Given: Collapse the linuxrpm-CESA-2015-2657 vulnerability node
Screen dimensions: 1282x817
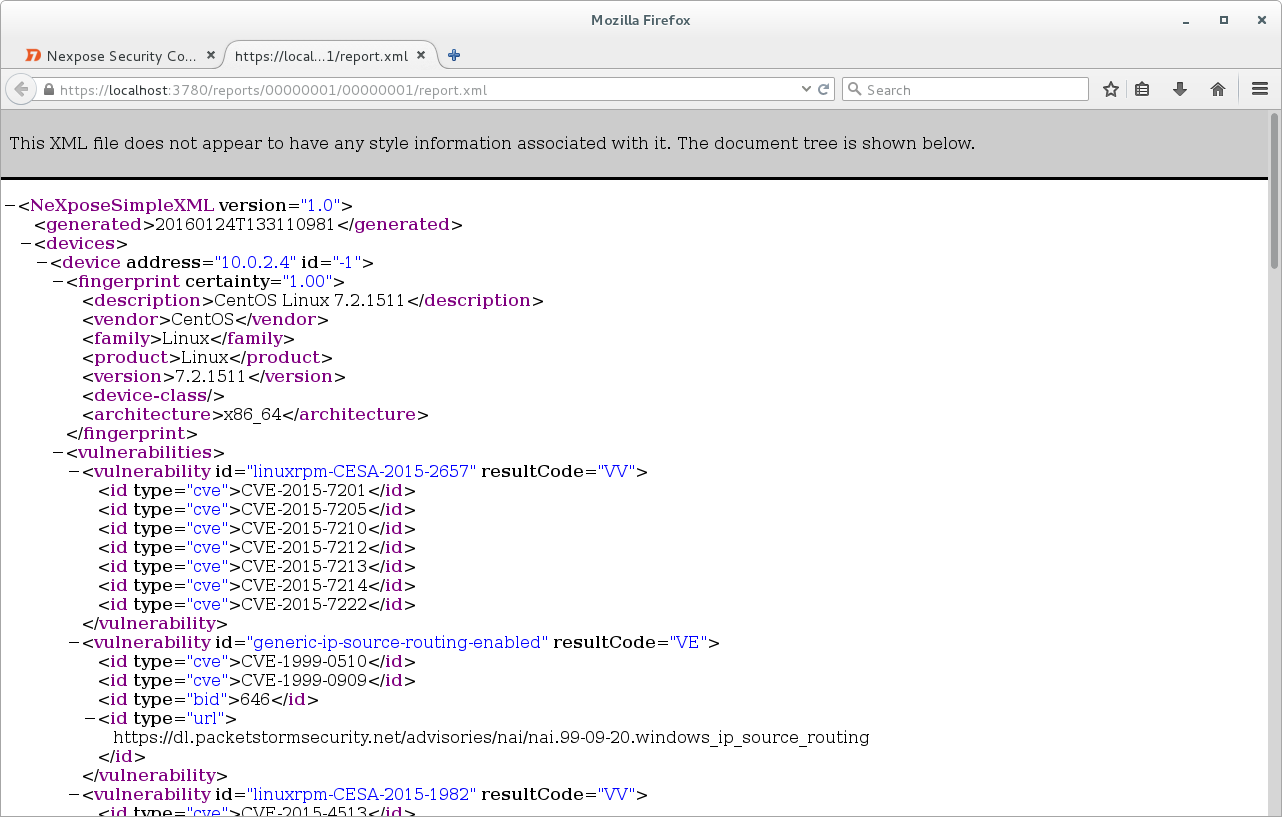Looking at the screenshot, I should pyautogui.click(x=74, y=472).
